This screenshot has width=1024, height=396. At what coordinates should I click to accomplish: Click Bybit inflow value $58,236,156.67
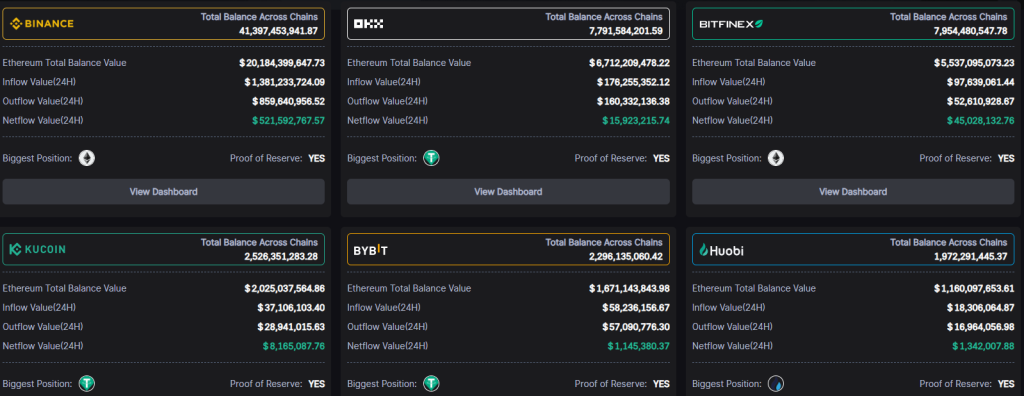[635, 308]
